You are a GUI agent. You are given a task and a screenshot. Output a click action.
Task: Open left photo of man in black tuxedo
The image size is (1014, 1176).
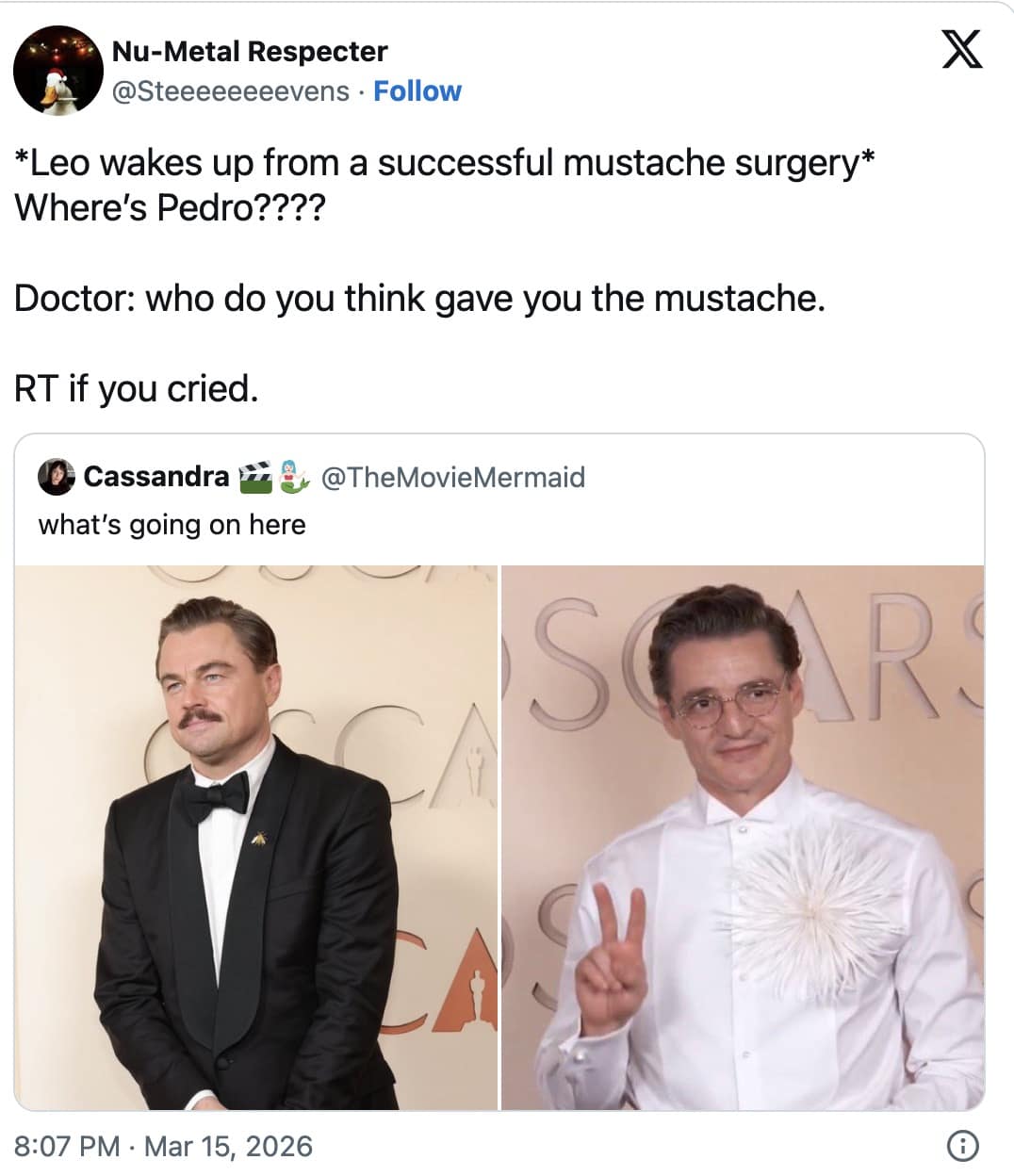pyautogui.click(x=256, y=839)
